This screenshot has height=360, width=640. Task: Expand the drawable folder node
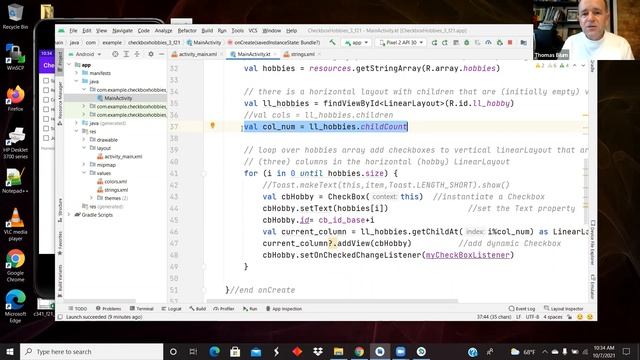84,140
